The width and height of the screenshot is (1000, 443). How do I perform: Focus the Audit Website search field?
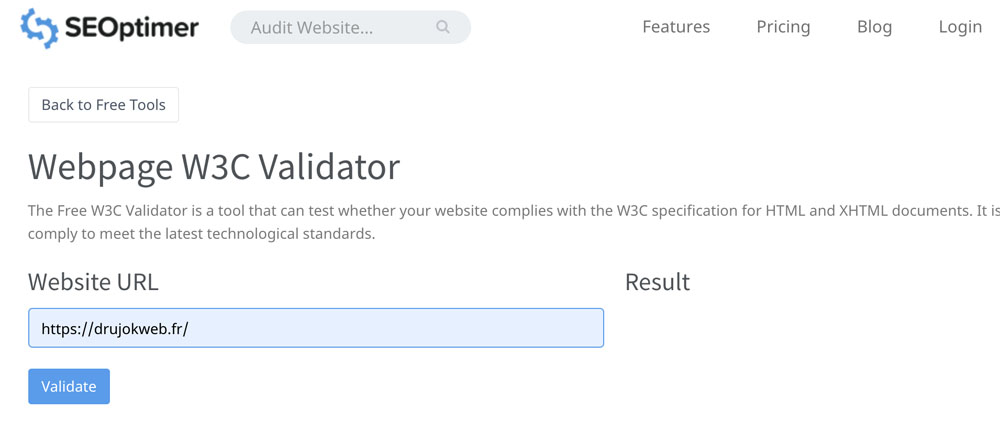coord(350,27)
